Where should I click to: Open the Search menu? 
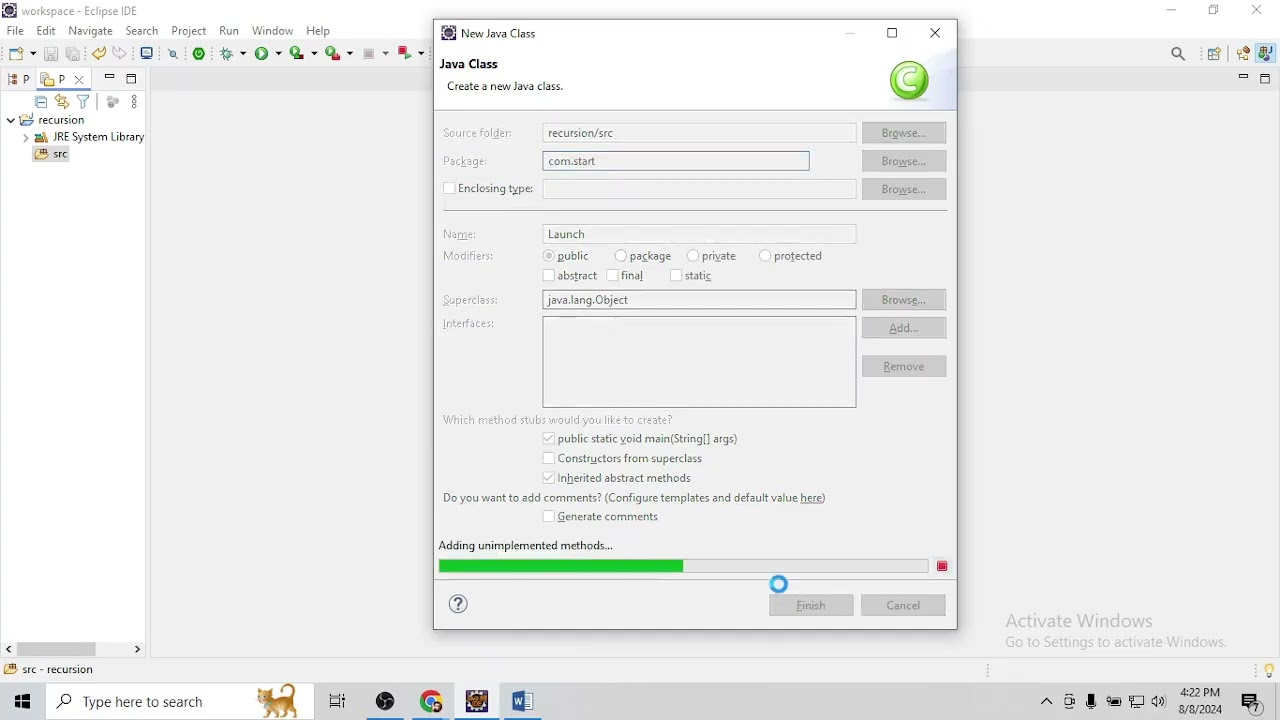142,31
